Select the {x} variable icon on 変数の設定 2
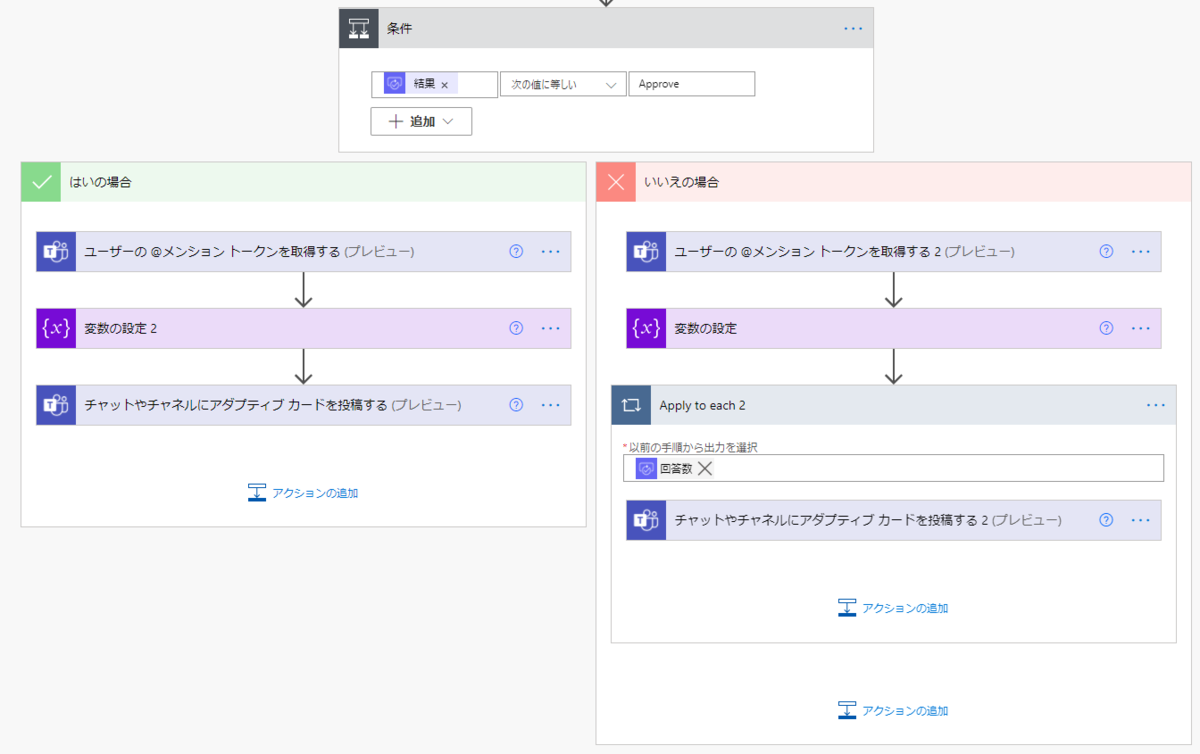Screen dimensions: 1200x754 [x=56, y=328]
